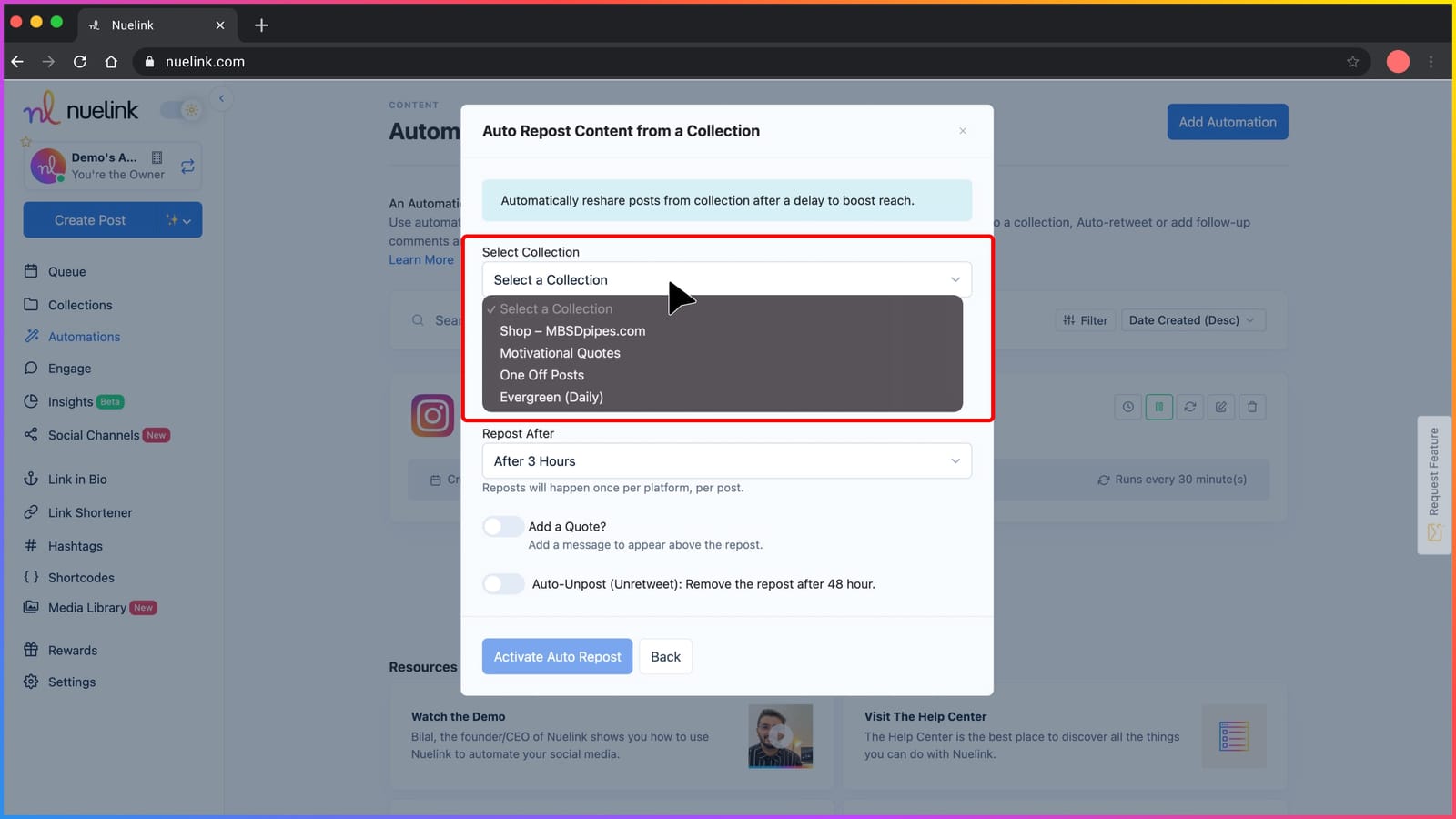The image size is (1456, 819).
Task: Open Shortcodes using the braces icon
Action: (x=30, y=577)
